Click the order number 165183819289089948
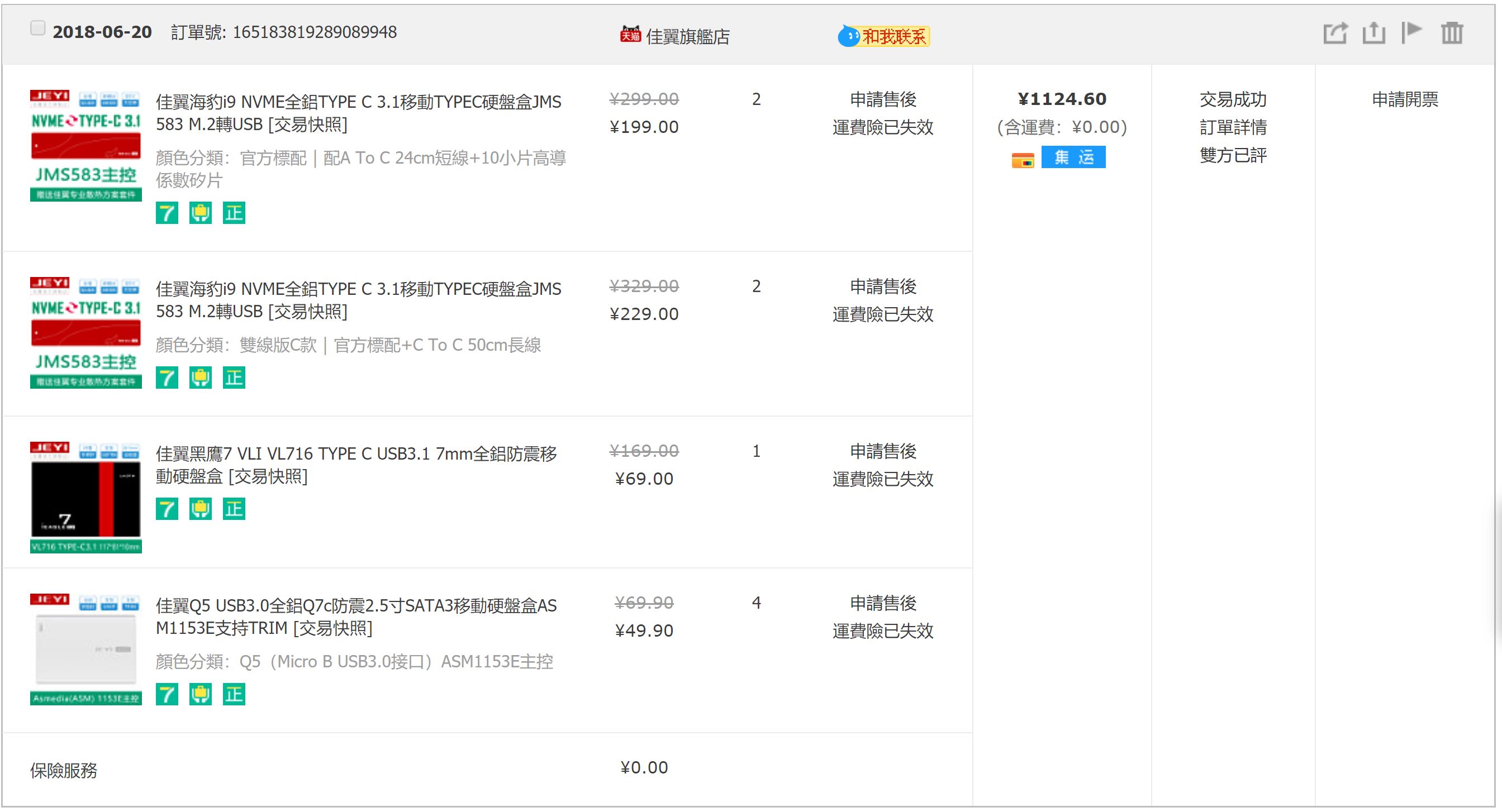1502x812 pixels. point(314,32)
